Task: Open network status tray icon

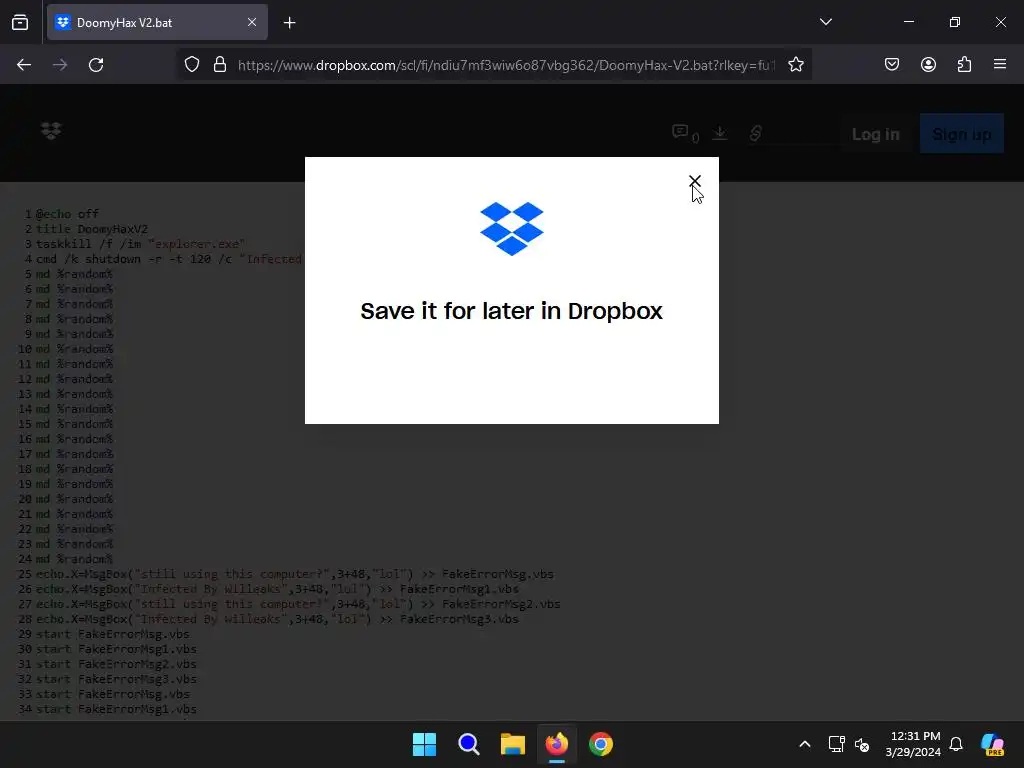Action: pos(836,744)
